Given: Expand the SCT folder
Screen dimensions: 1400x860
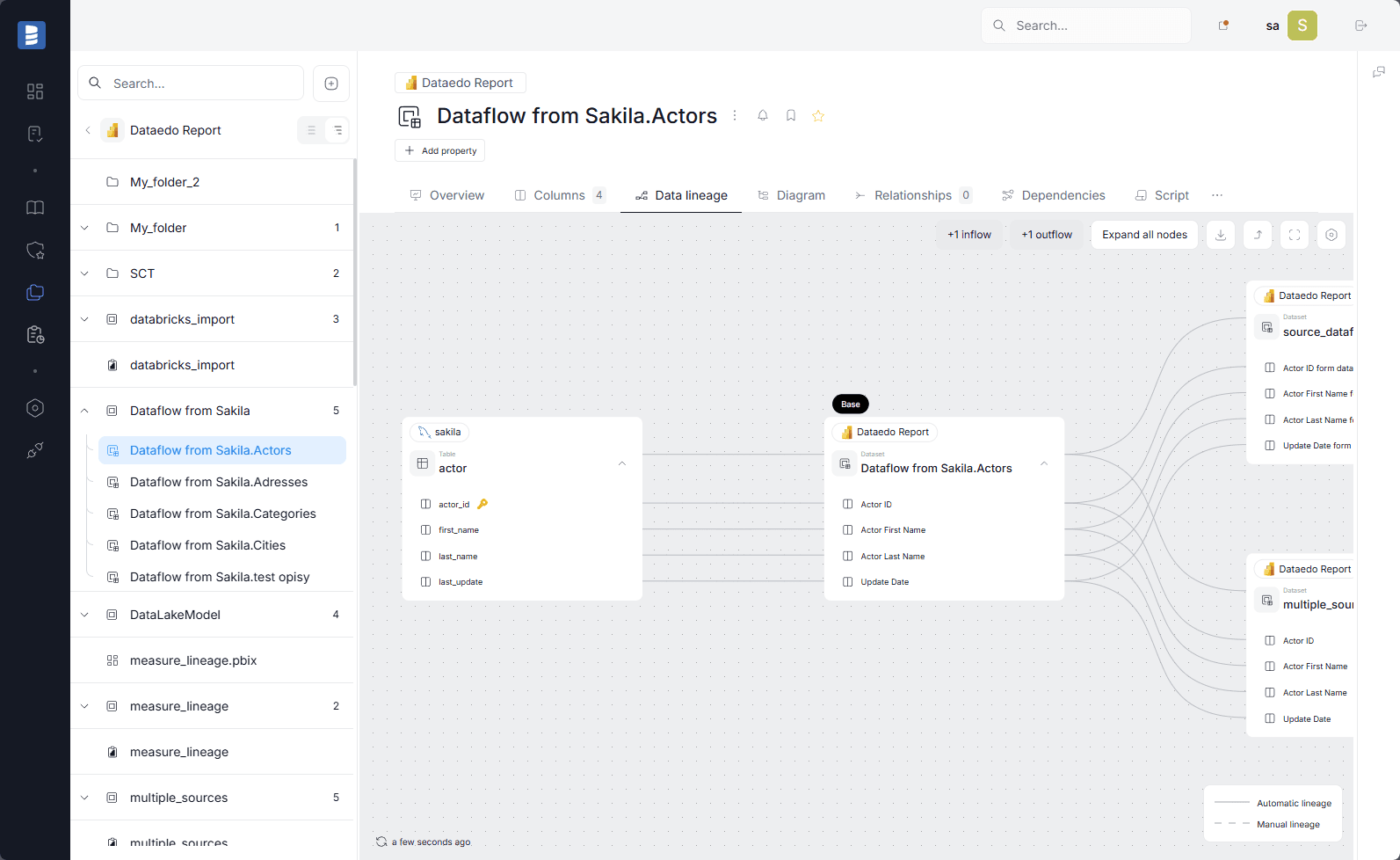Looking at the screenshot, I should pos(84,273).
